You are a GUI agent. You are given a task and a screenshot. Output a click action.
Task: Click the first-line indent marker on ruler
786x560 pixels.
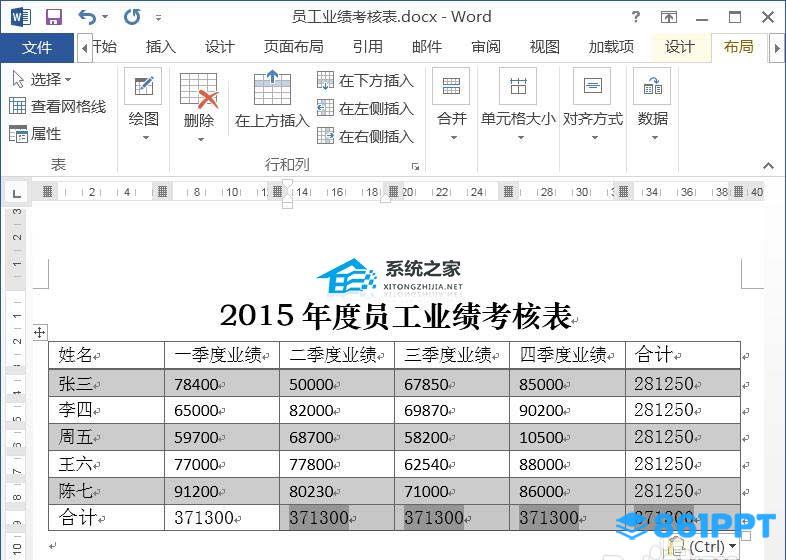click(288, 183)
